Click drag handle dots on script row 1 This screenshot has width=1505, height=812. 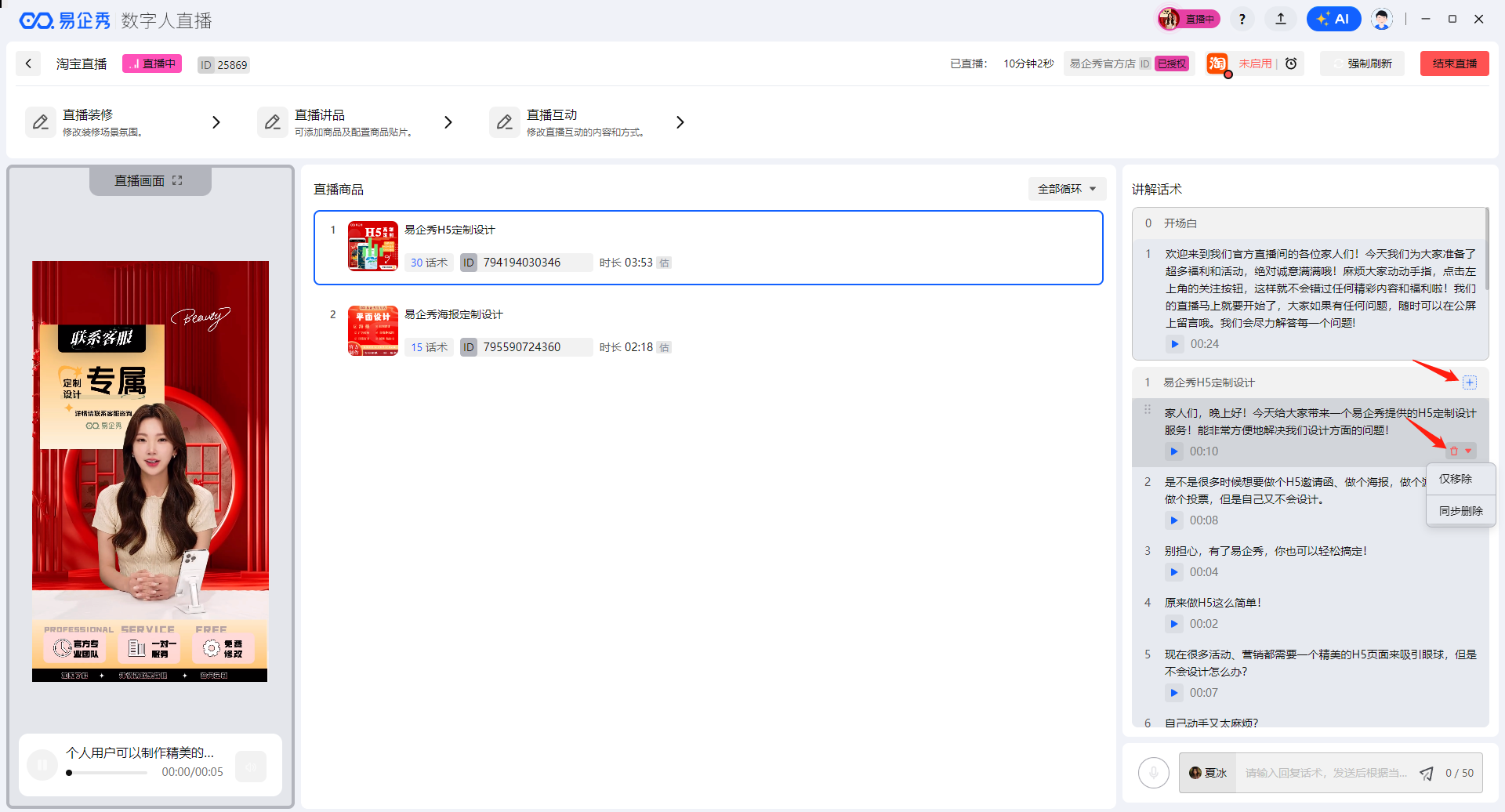(x=1148, y=409)
